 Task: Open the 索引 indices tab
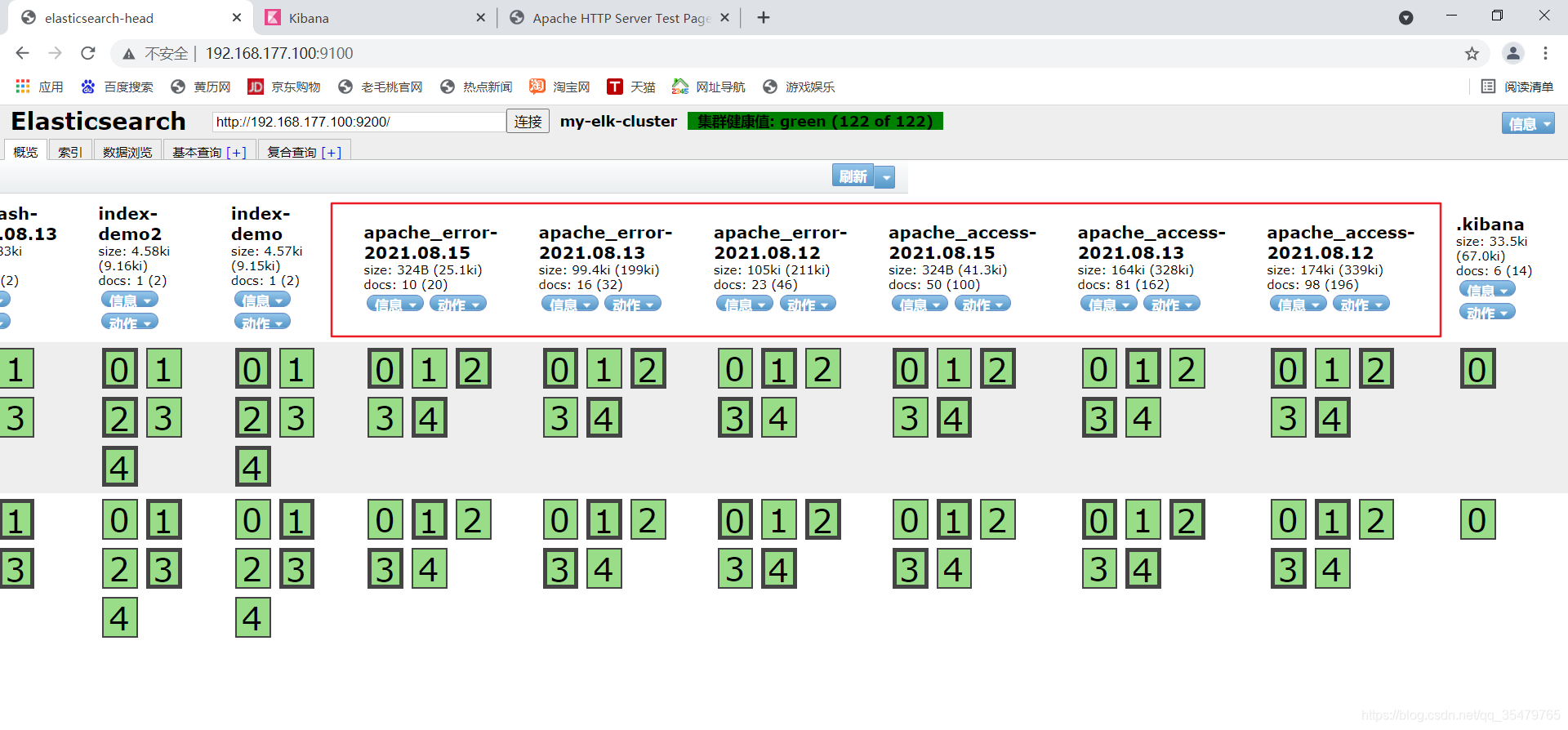[x=70, y=152]
